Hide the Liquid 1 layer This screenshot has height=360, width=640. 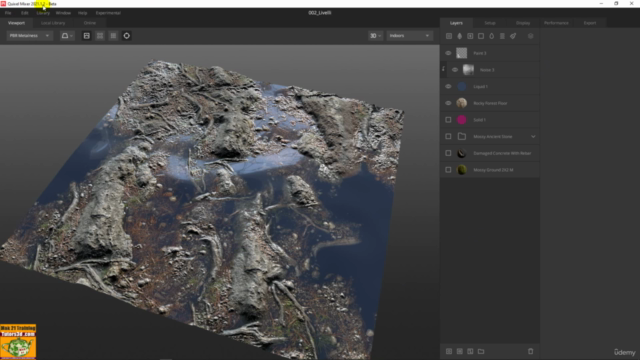pos(448,87)
